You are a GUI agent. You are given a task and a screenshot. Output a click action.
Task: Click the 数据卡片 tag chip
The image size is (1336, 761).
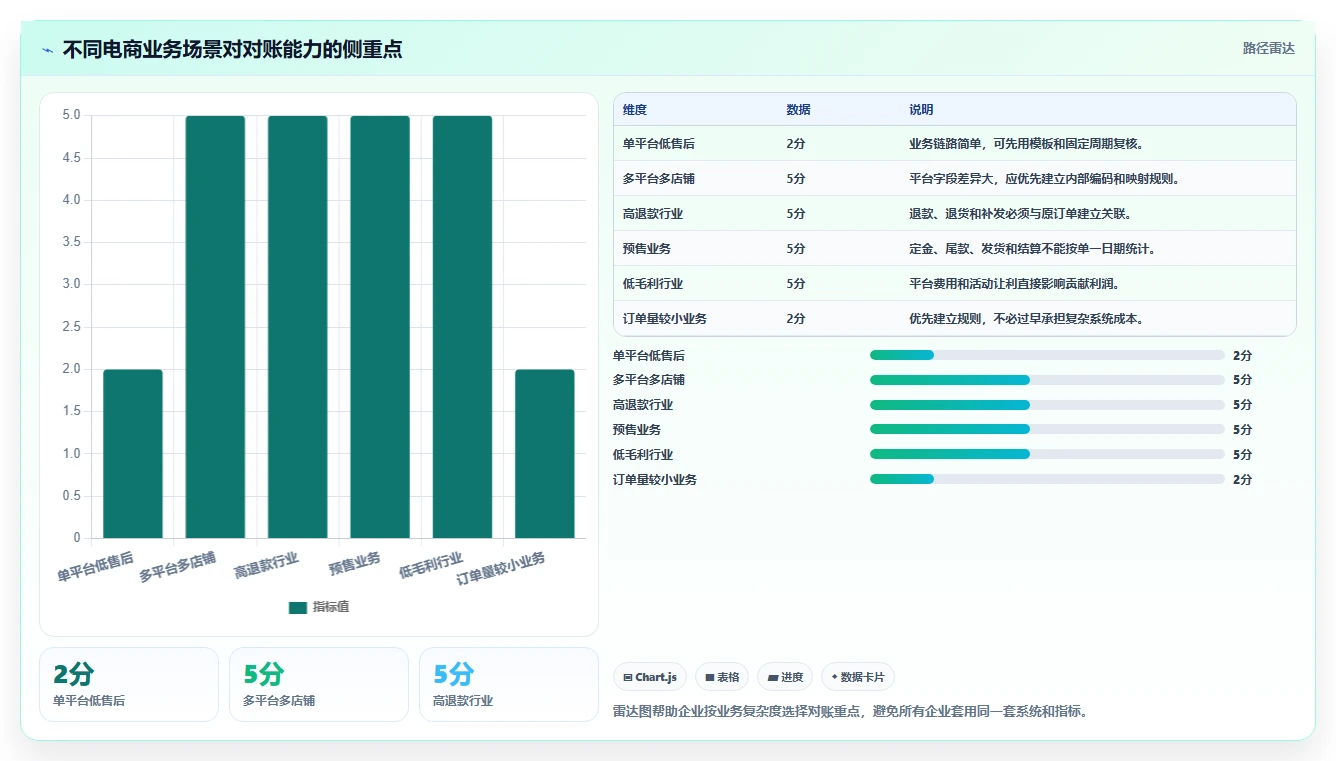click(x=858, y=677)
